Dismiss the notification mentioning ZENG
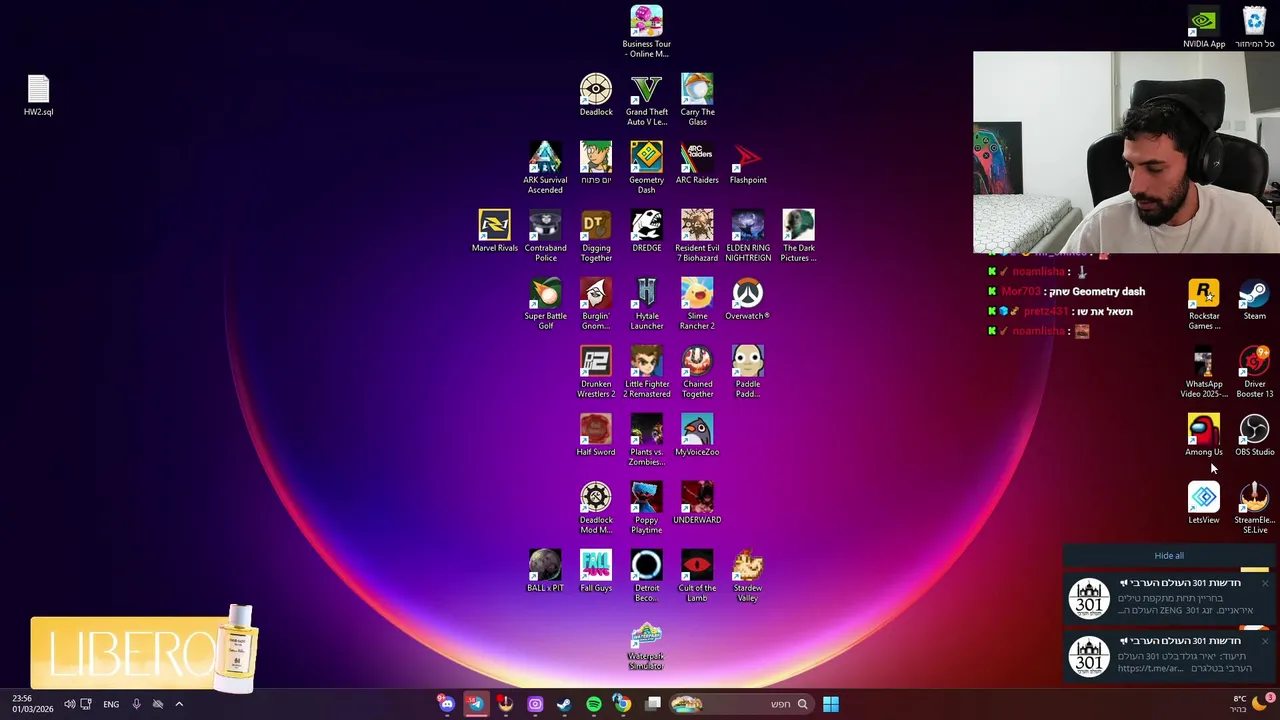This screenshot has height=720, width=1280. [x=1264, y=583]
